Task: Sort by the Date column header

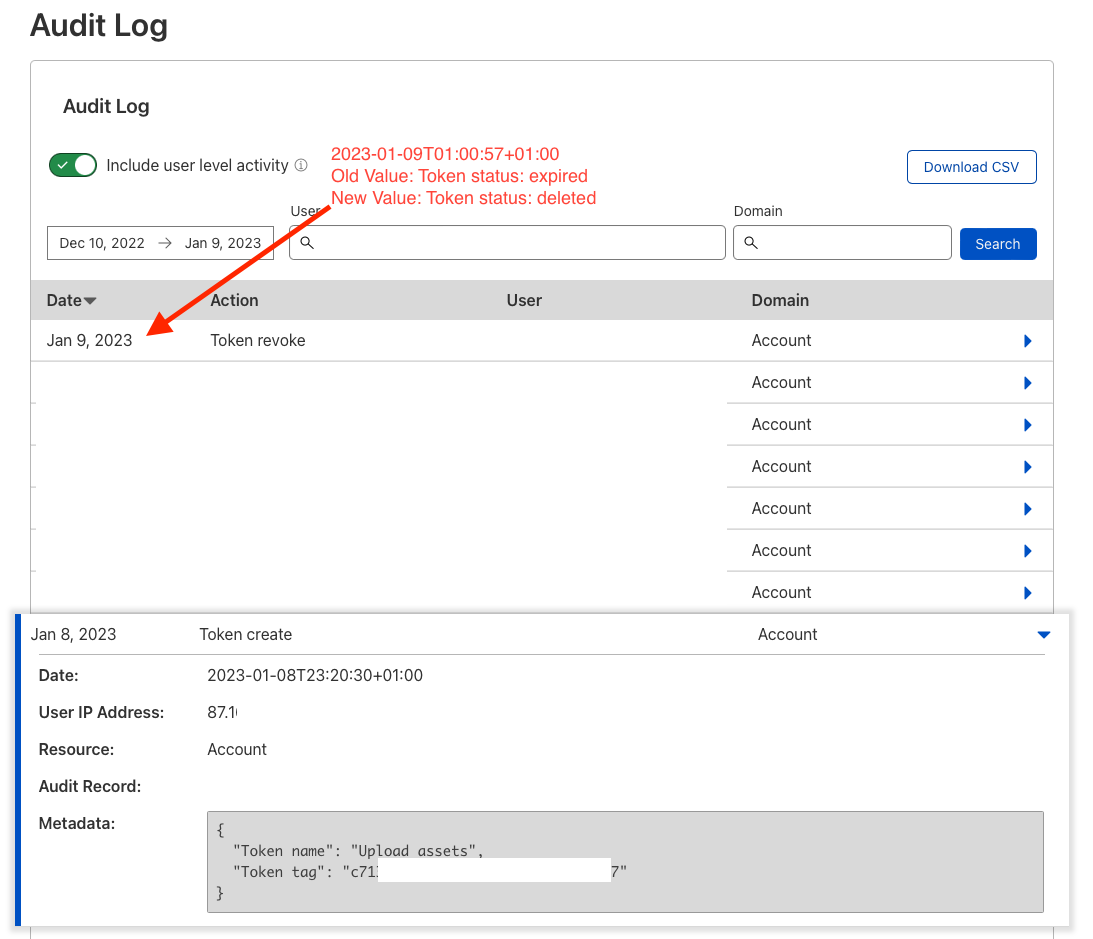Action: pyautogui.click(x=71, y=300)
